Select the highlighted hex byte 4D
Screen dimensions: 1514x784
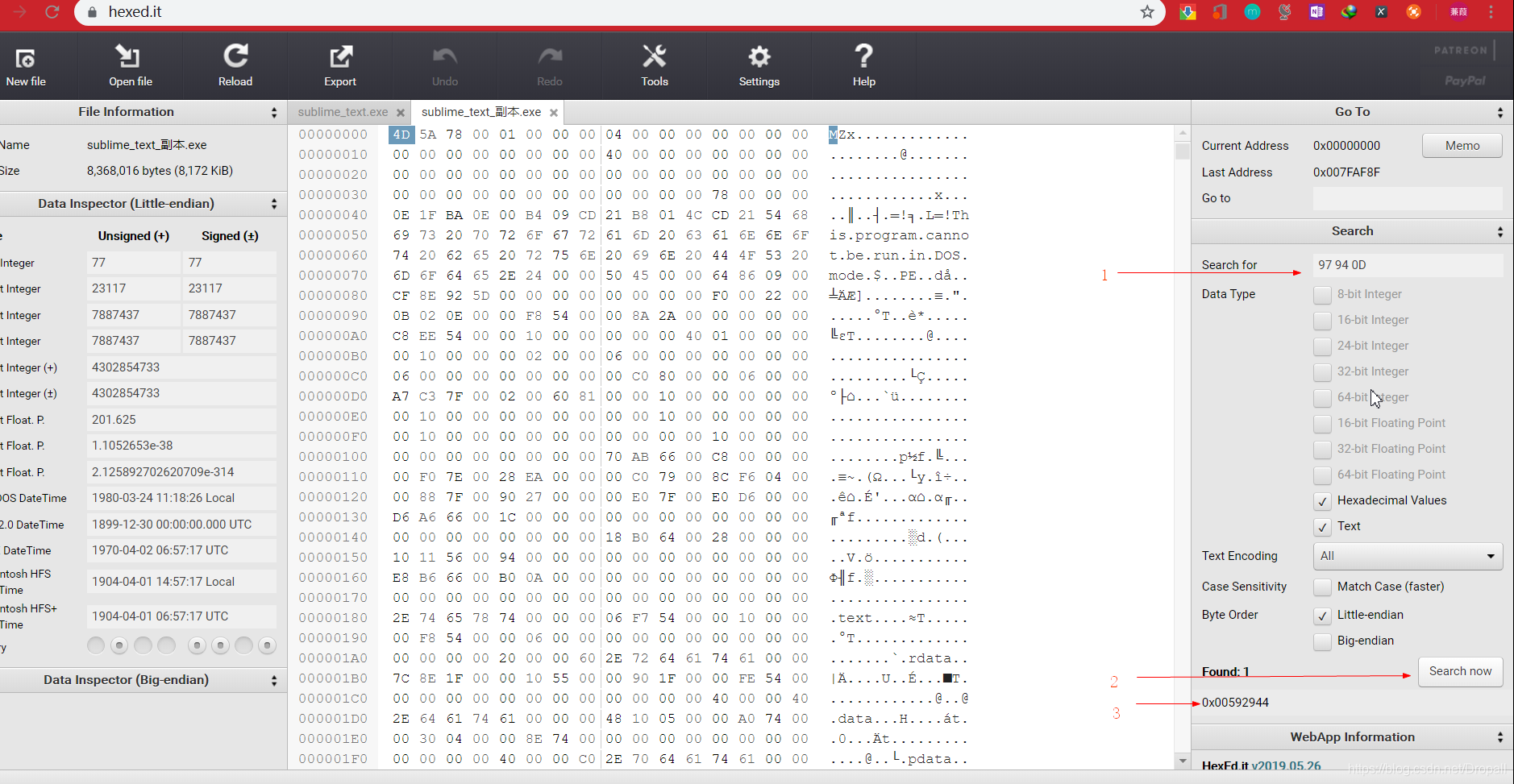(x=401, y=135)
